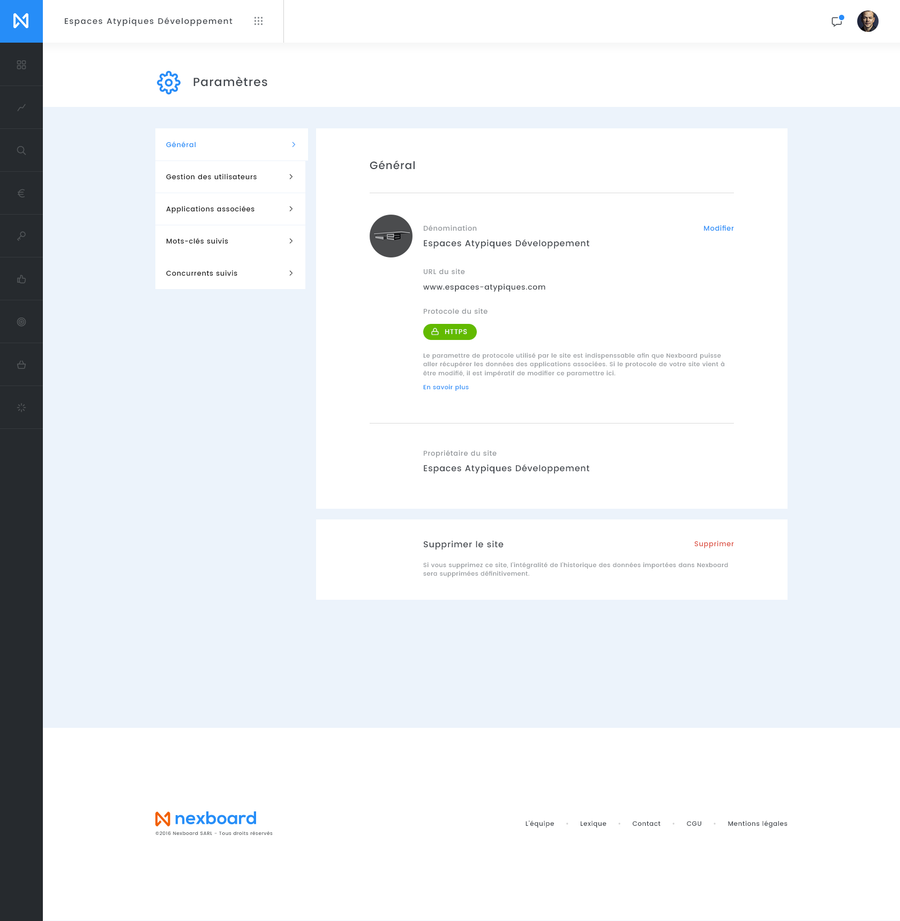
Task: Open the trend line chart sidebar icon
Action: point(21,108)
